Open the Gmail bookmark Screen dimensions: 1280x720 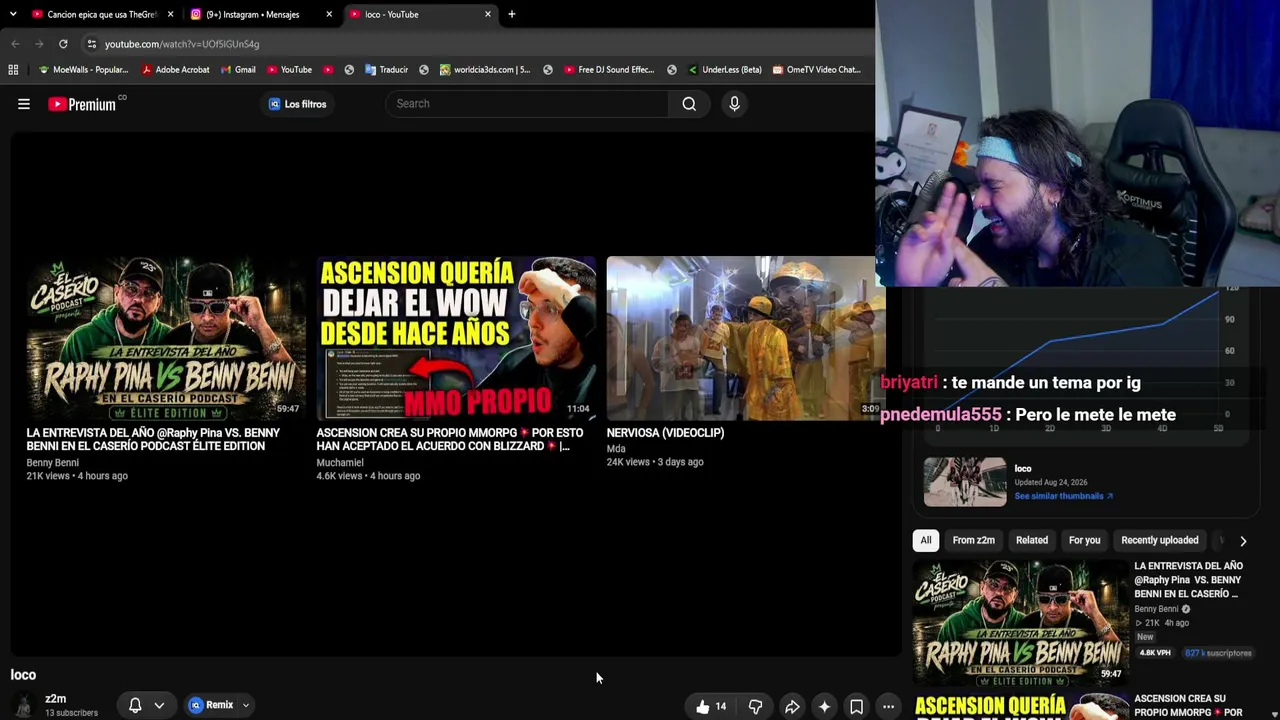coord(238,70)
